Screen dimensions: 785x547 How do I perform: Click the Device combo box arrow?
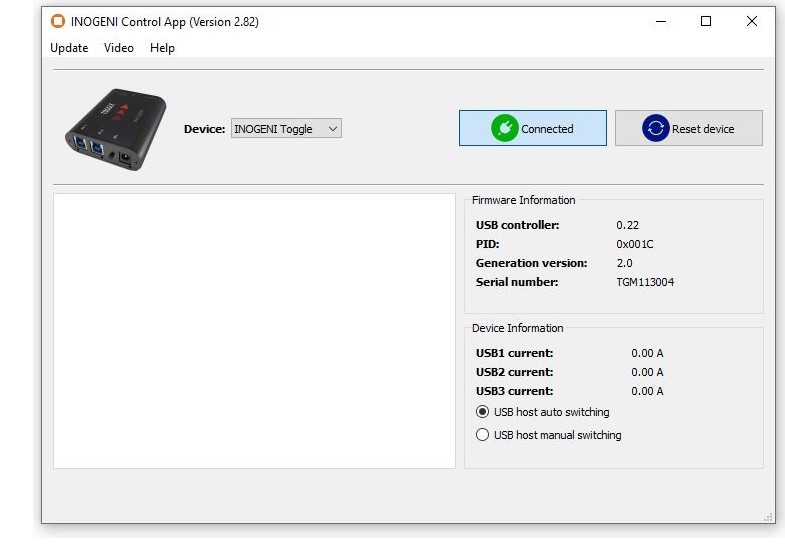pos(333,129)
